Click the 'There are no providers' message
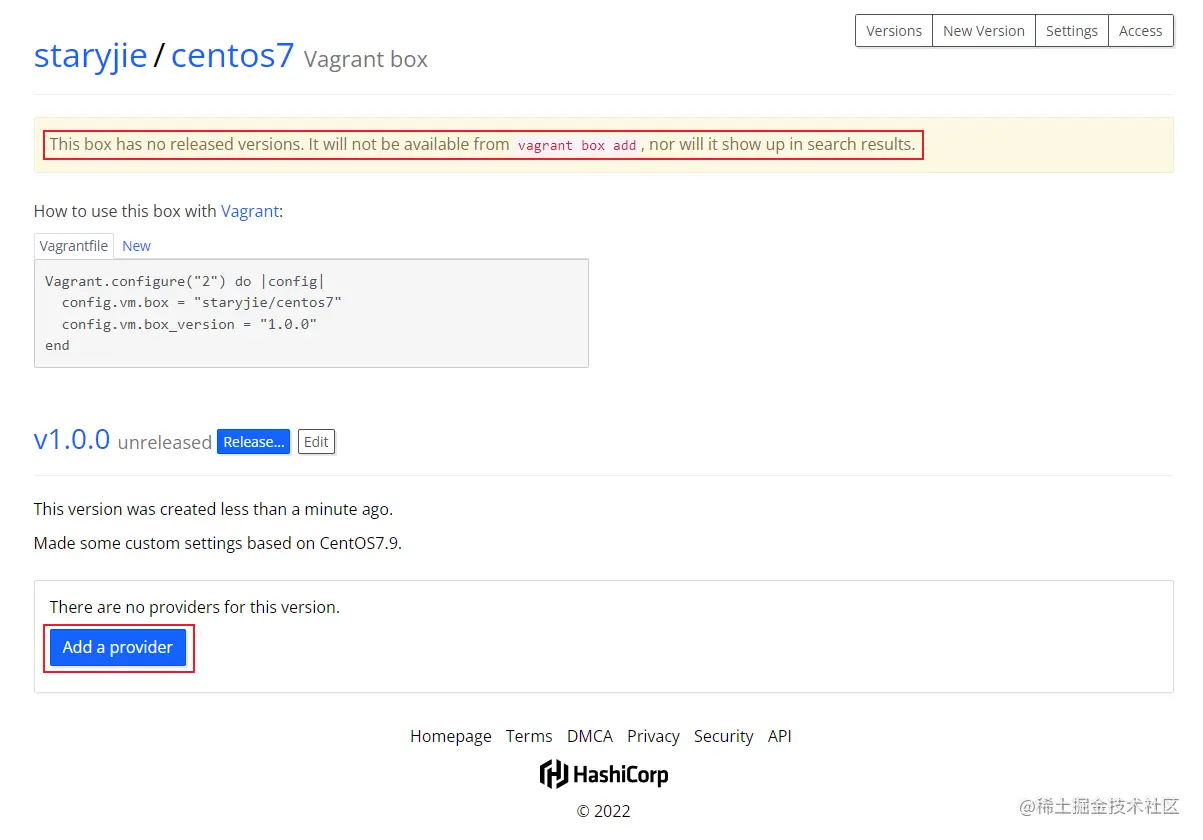Viewport: 1203px width, 840px height. (195, 607)
